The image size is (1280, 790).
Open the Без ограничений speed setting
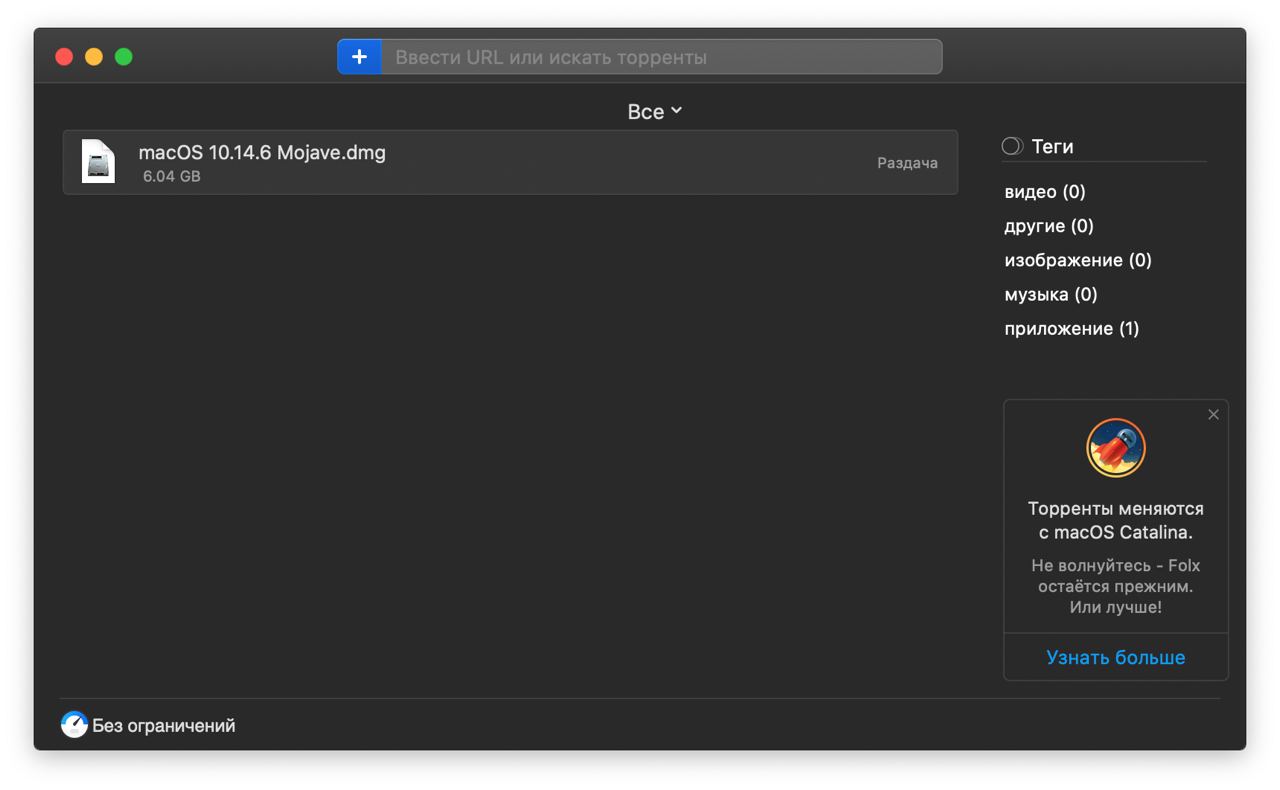click(x=164, y=726)
